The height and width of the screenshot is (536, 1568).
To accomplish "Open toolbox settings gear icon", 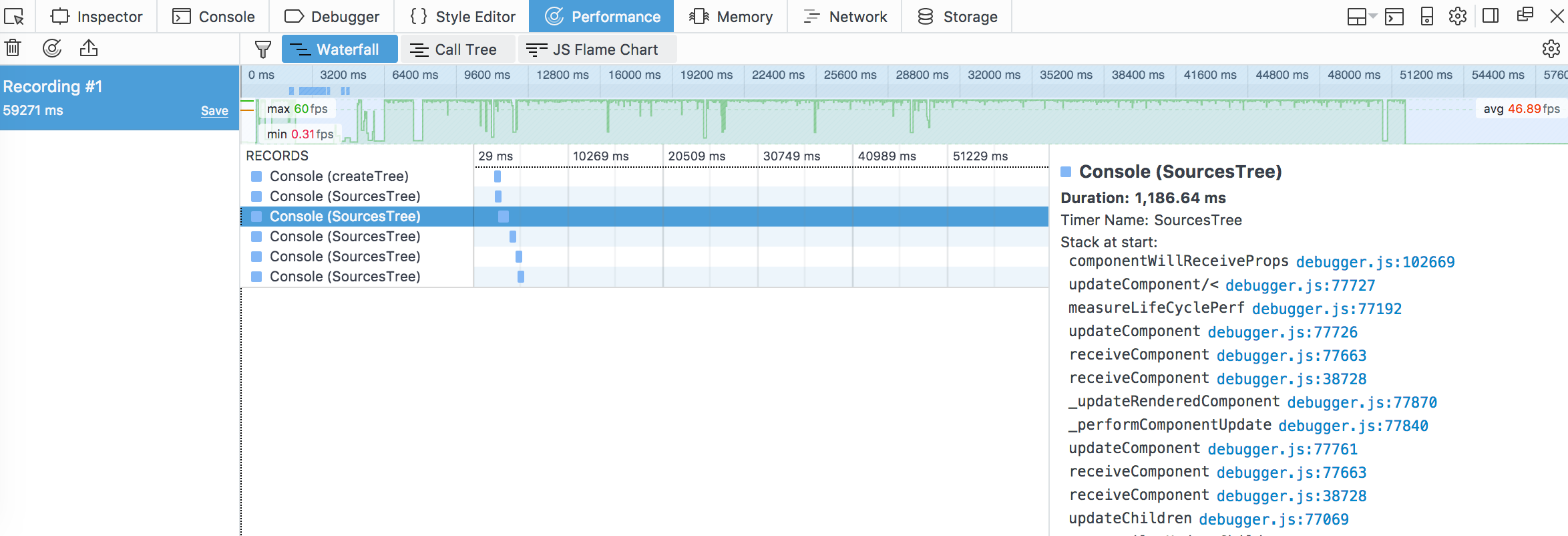I will pos(1458,16).
